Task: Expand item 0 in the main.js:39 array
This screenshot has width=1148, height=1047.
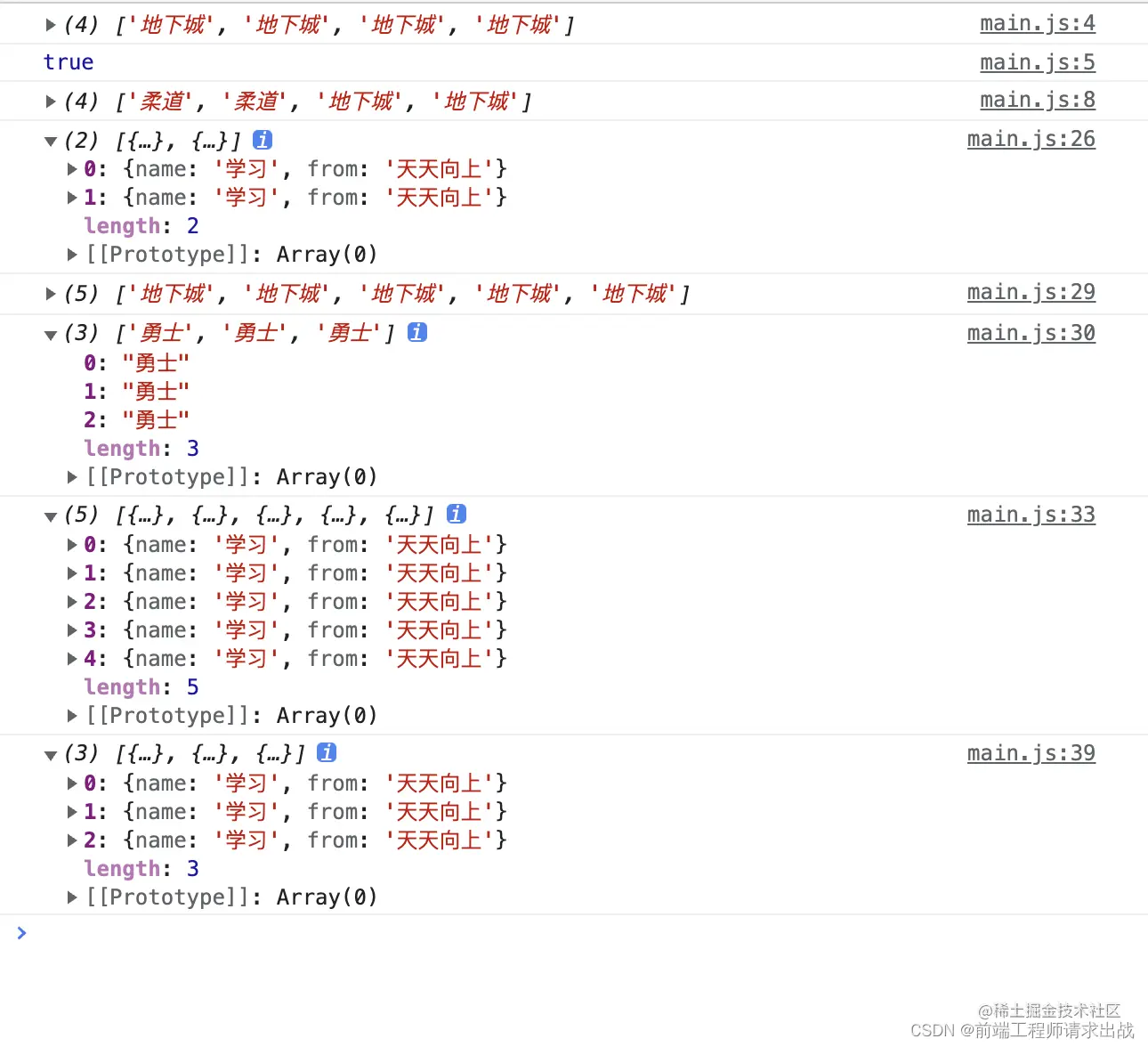Action: coord(72,783)
